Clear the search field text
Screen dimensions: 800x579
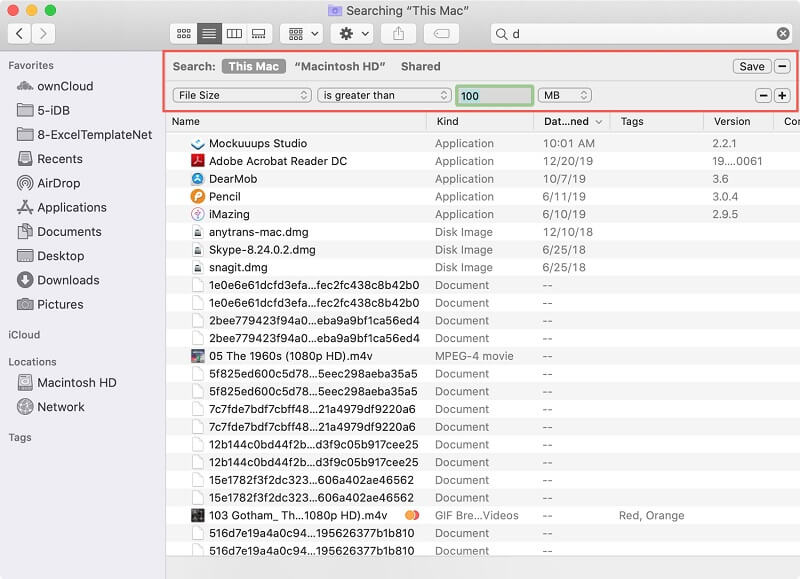tap(783, 34)
